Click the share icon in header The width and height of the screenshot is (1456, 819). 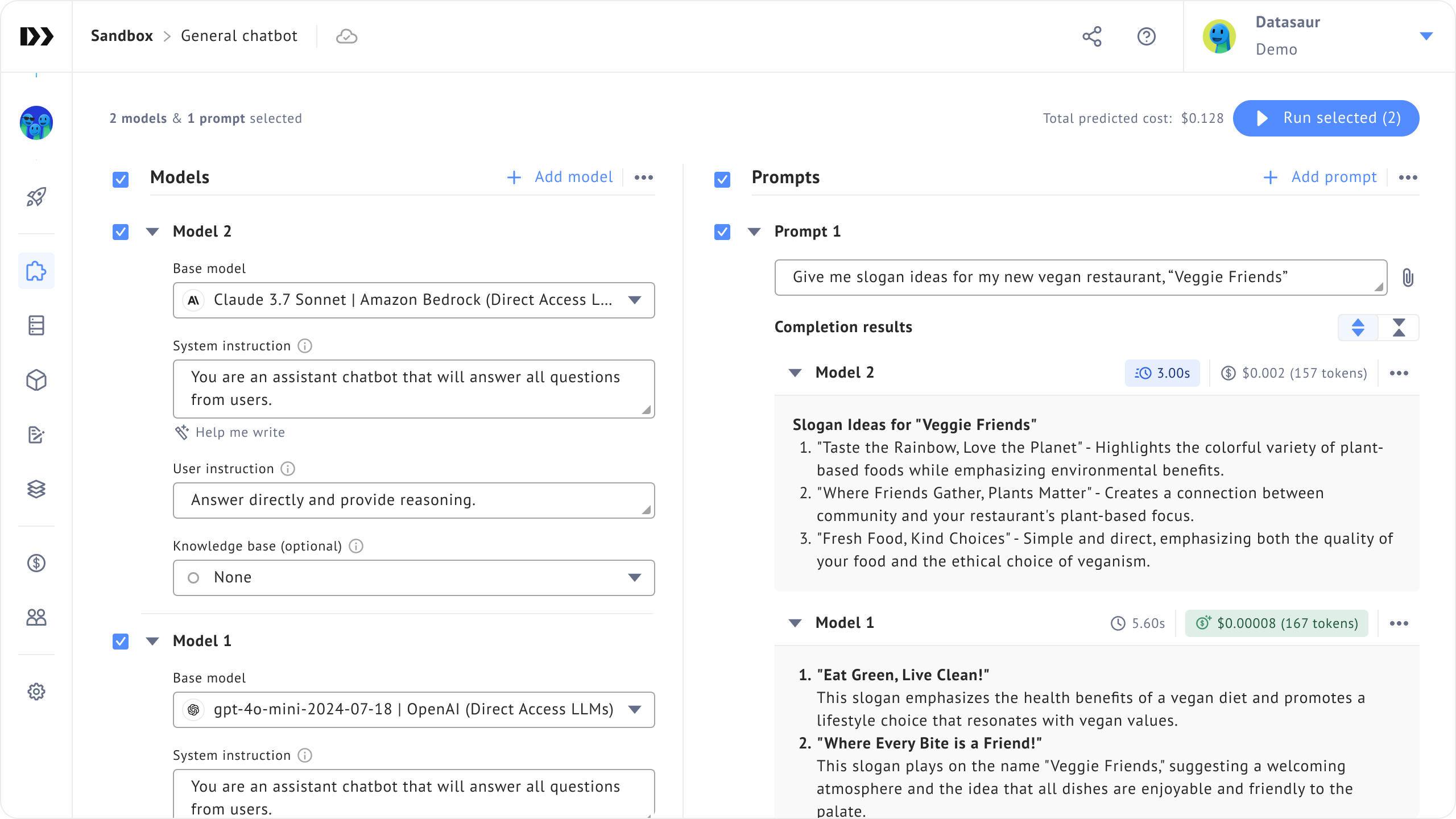pyautogui.click(x=1091, y=36)
